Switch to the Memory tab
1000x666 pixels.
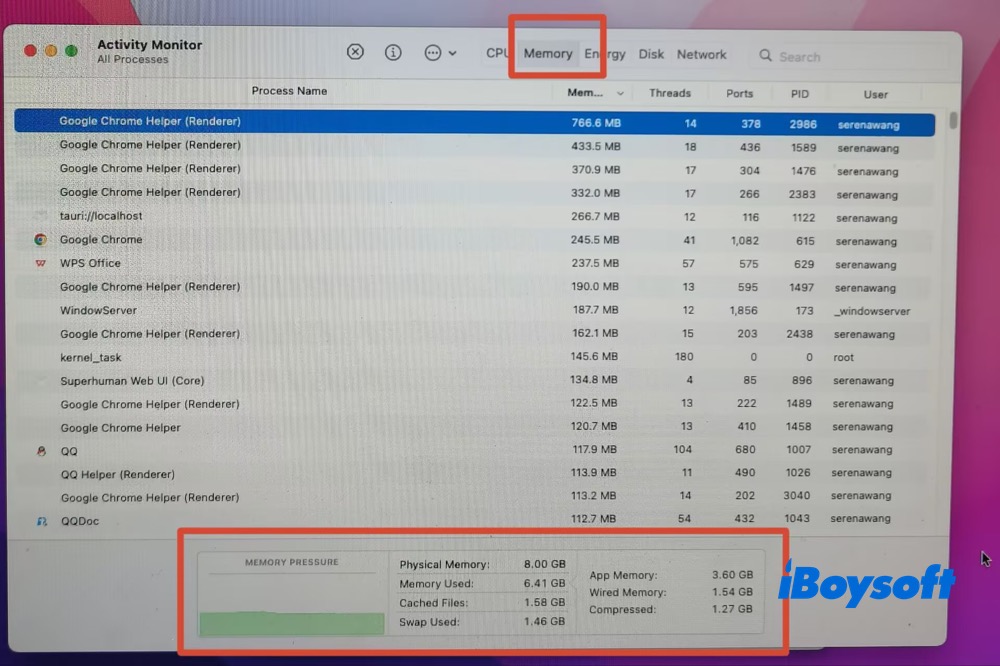[x=548, y=54]
